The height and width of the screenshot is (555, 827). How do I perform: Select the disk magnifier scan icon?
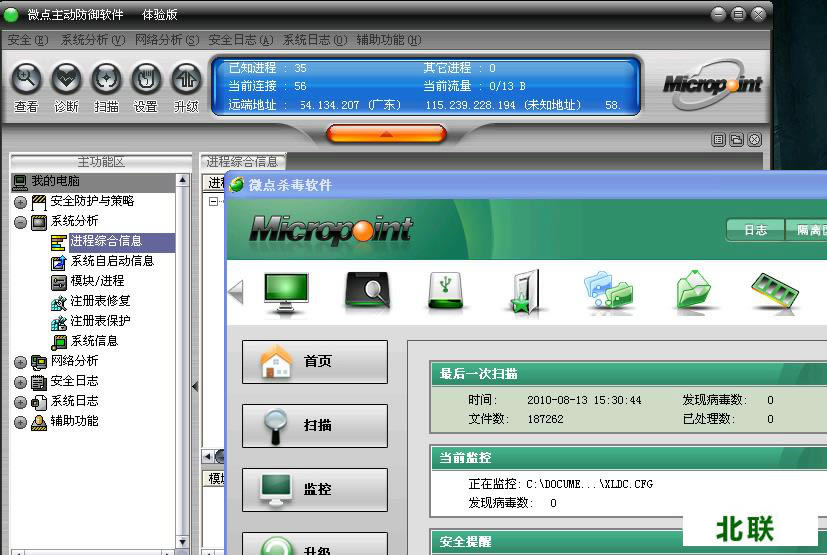[x=367, y=291]
